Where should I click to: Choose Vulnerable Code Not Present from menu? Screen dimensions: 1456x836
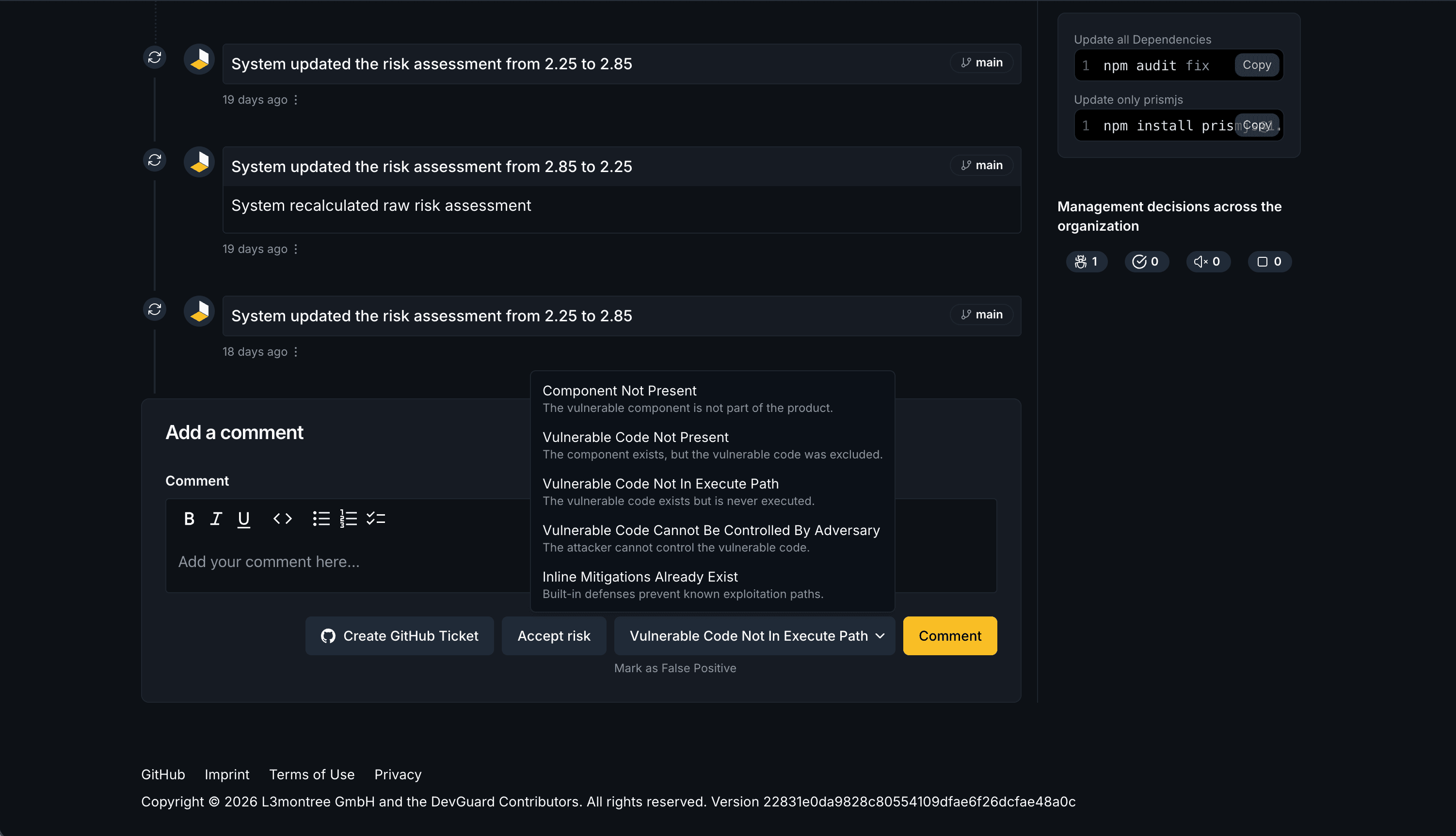click(635, 437)
